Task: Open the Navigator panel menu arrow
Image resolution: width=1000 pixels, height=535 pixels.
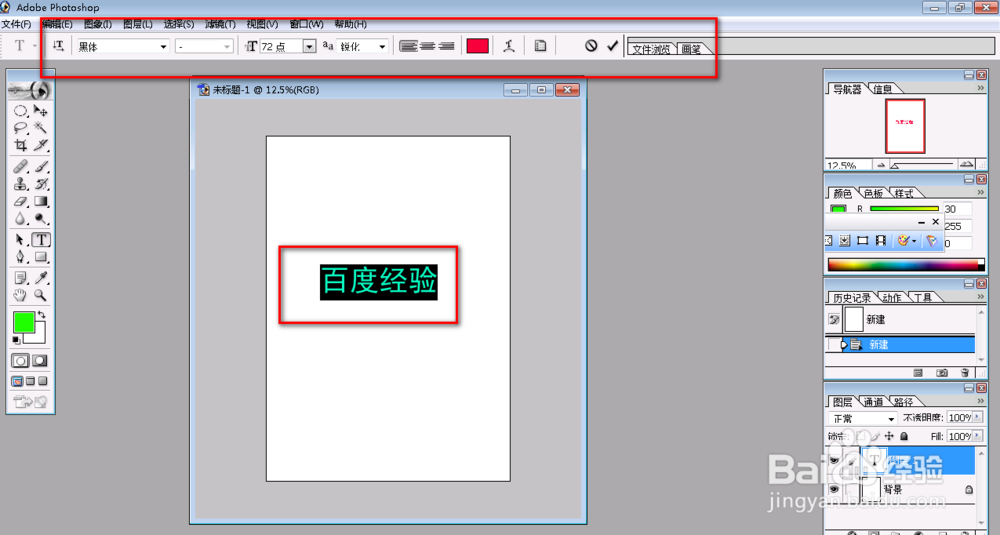Action: pos(981,89)
